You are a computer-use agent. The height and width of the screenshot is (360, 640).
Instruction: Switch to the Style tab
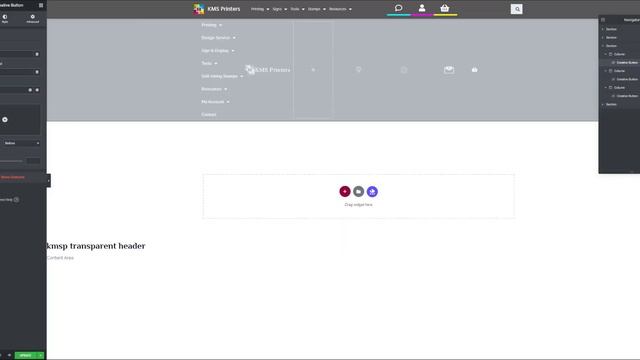point(5,19)
